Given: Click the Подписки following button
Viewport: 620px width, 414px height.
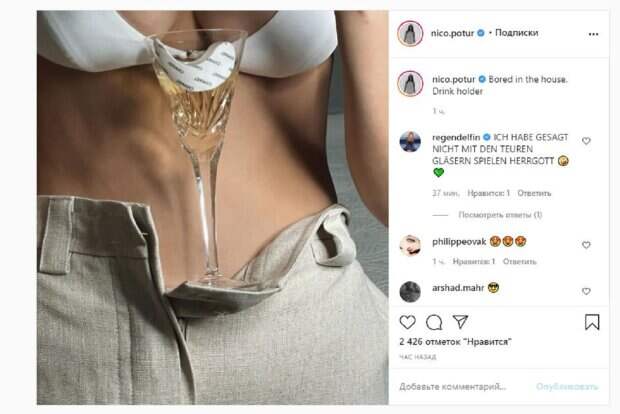Looking at the screenshot, I should 516,33.
